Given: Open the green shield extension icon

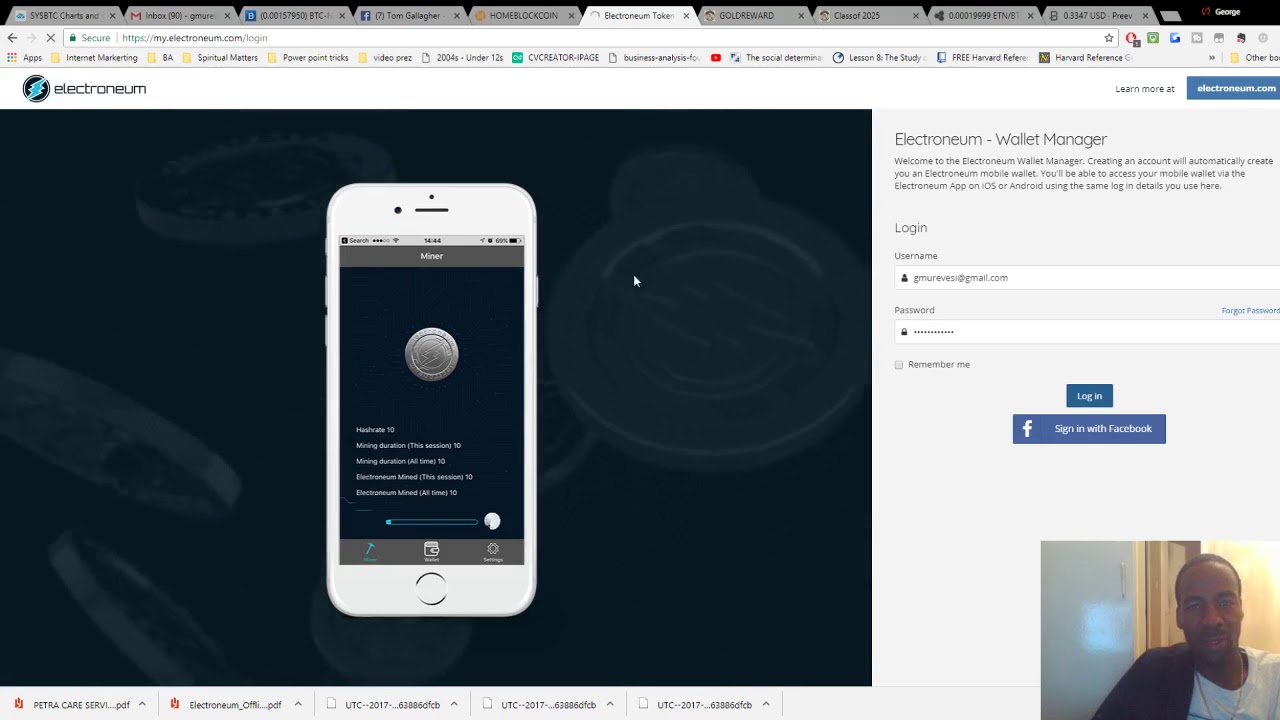Looking at the screenshot, I should point(1153,38).
